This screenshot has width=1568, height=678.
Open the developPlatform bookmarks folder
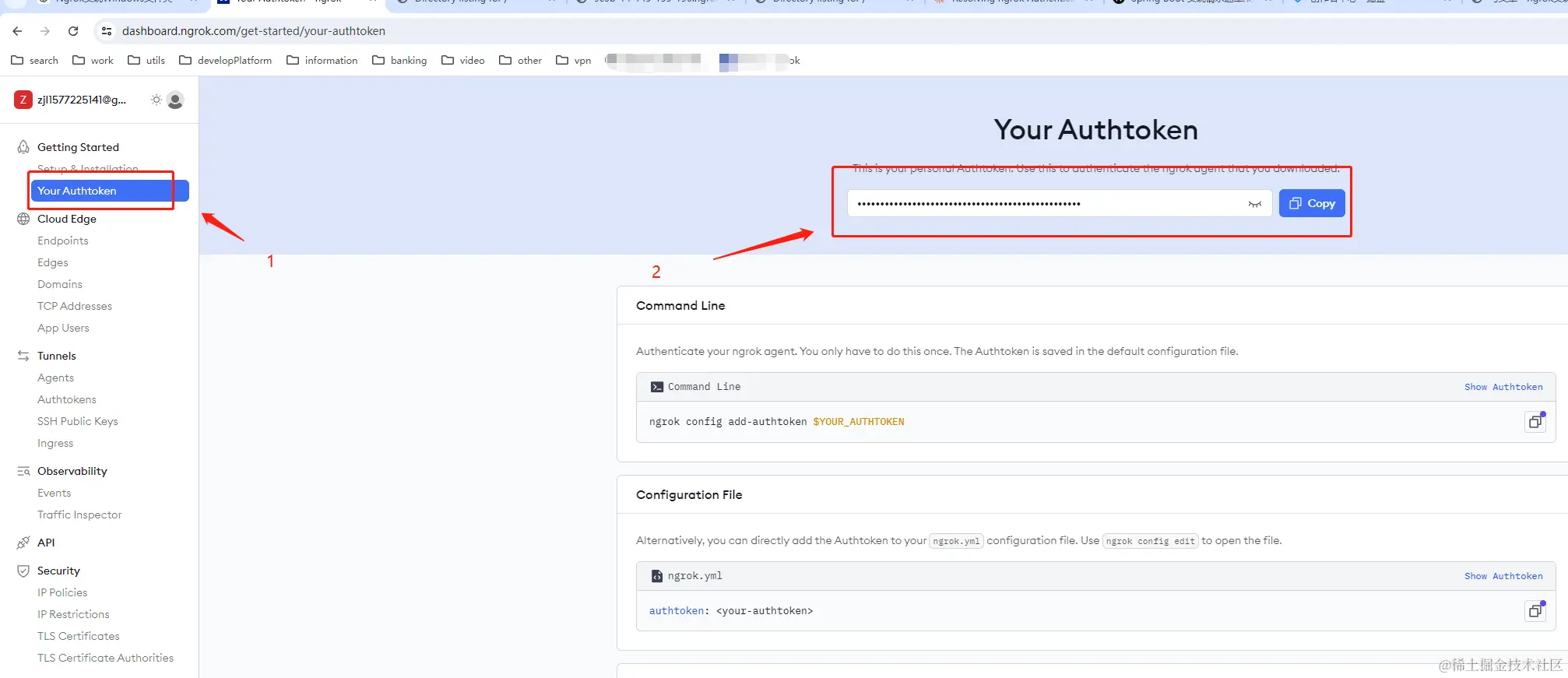click(226, 60)
